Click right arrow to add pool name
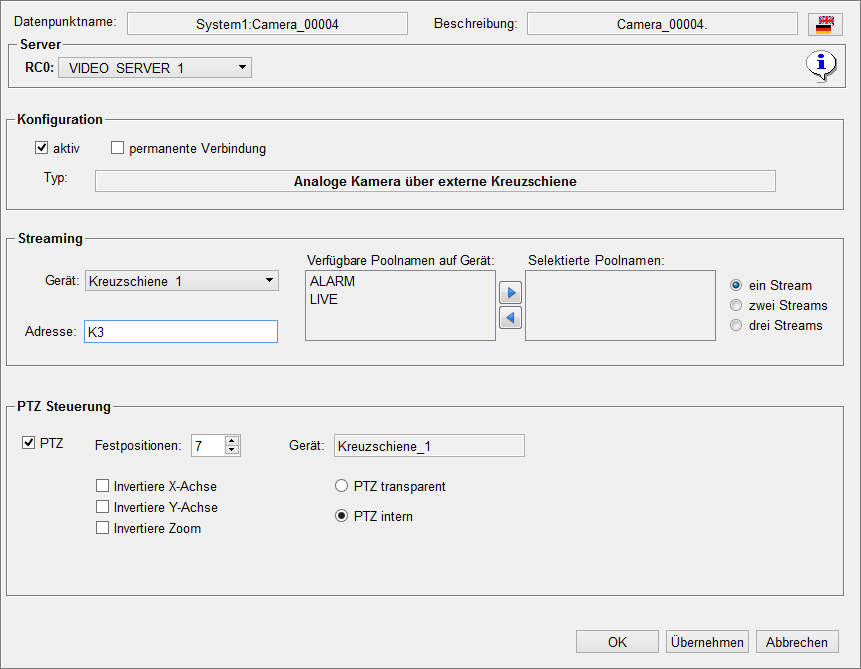The image size is (861, 669). 510,294
